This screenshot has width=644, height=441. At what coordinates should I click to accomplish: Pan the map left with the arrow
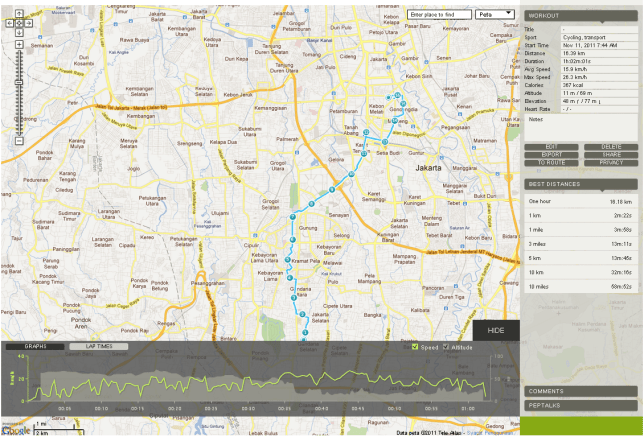point(9,23)
